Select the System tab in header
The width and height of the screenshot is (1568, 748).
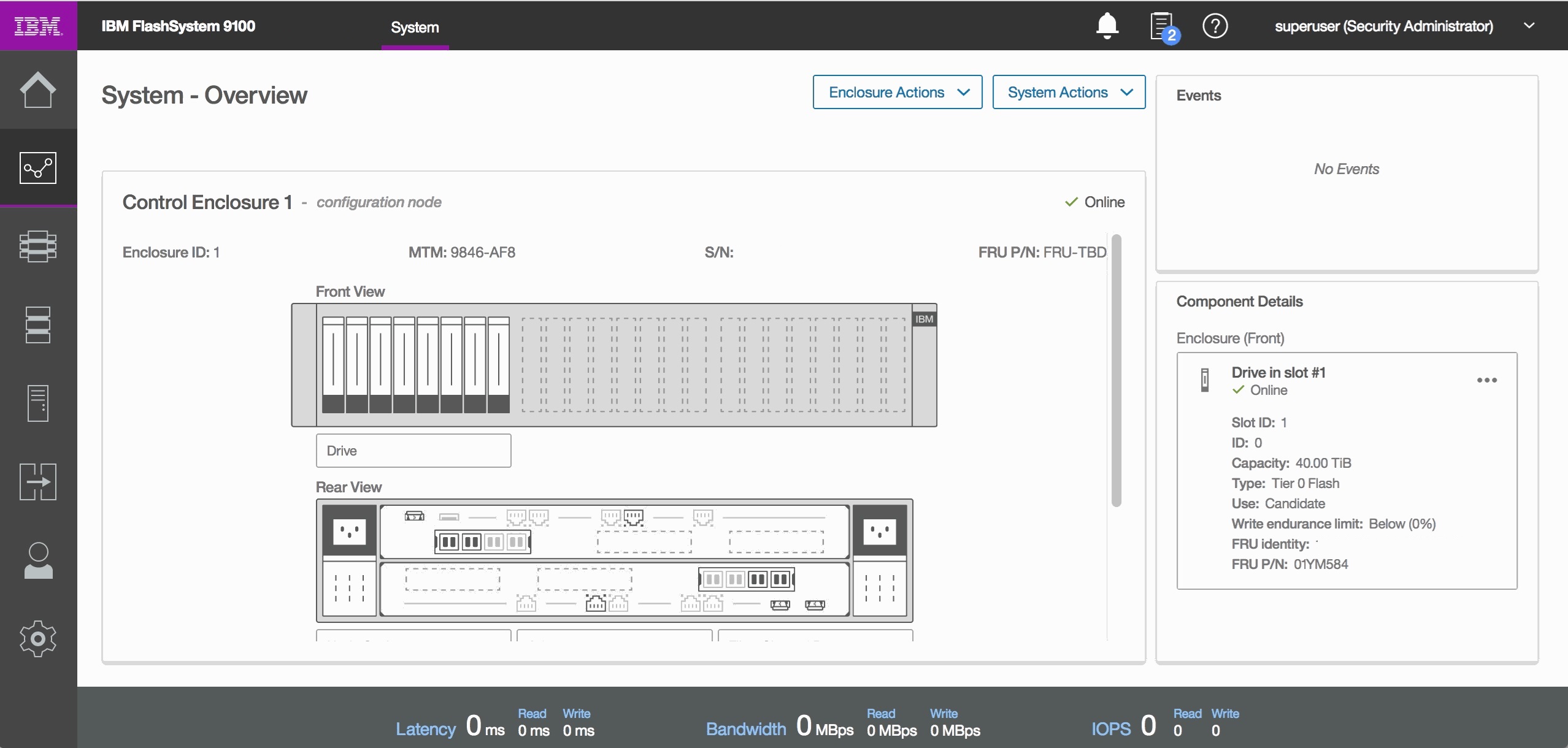(x=415, y=27)
